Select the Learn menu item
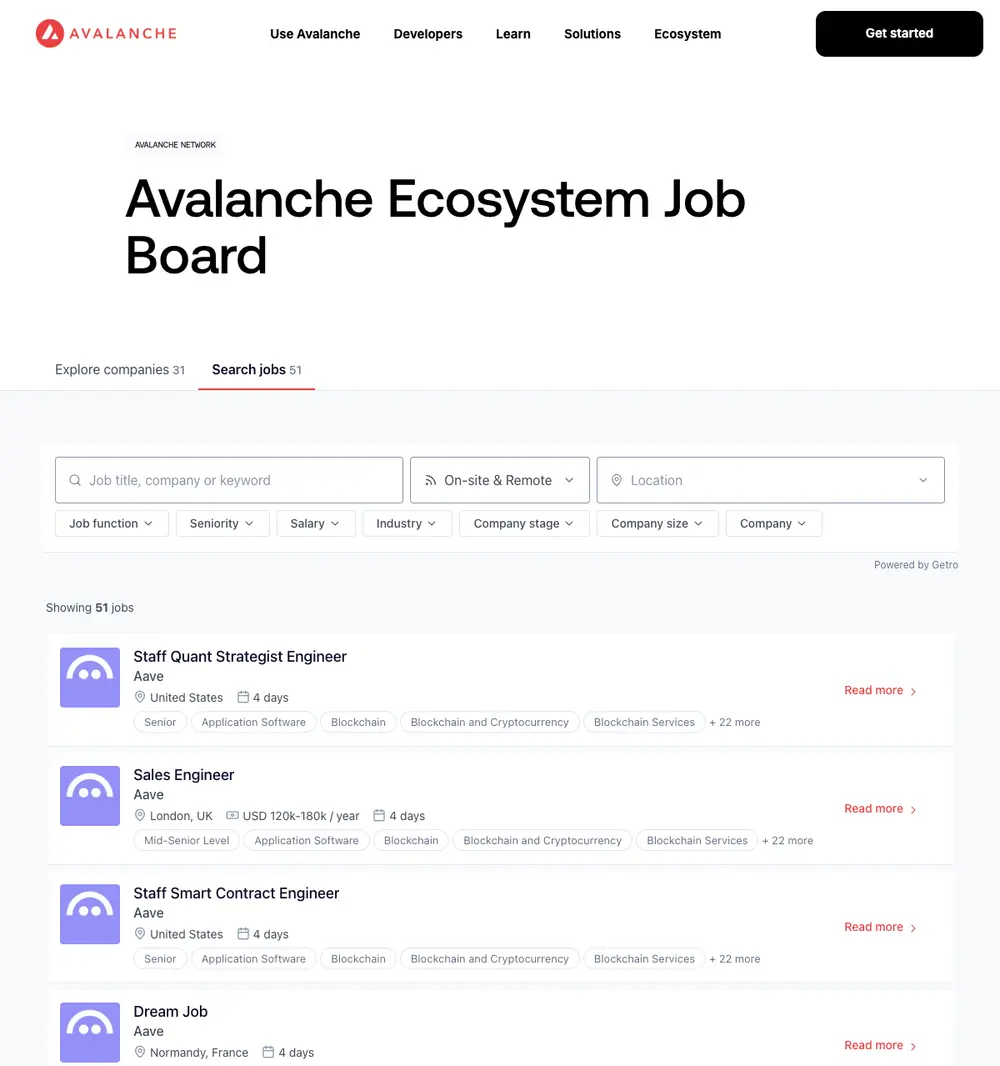This screenshot has height=1066, width=1000. pyautogui.click(x=513, y=34)
